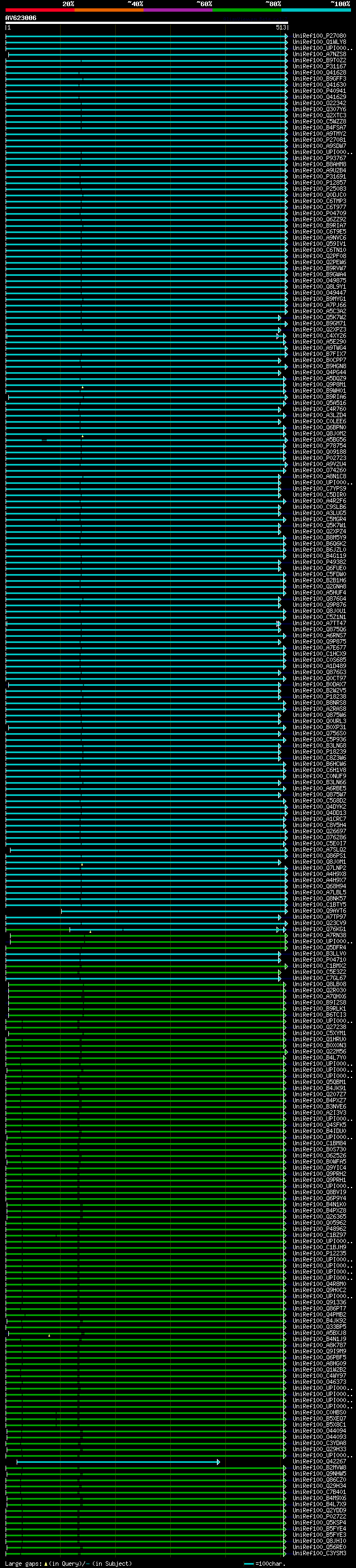Select the UniRef100_B4FSA7 label
This screenshot has height=1568, width=356.
[x=319, y=128]
